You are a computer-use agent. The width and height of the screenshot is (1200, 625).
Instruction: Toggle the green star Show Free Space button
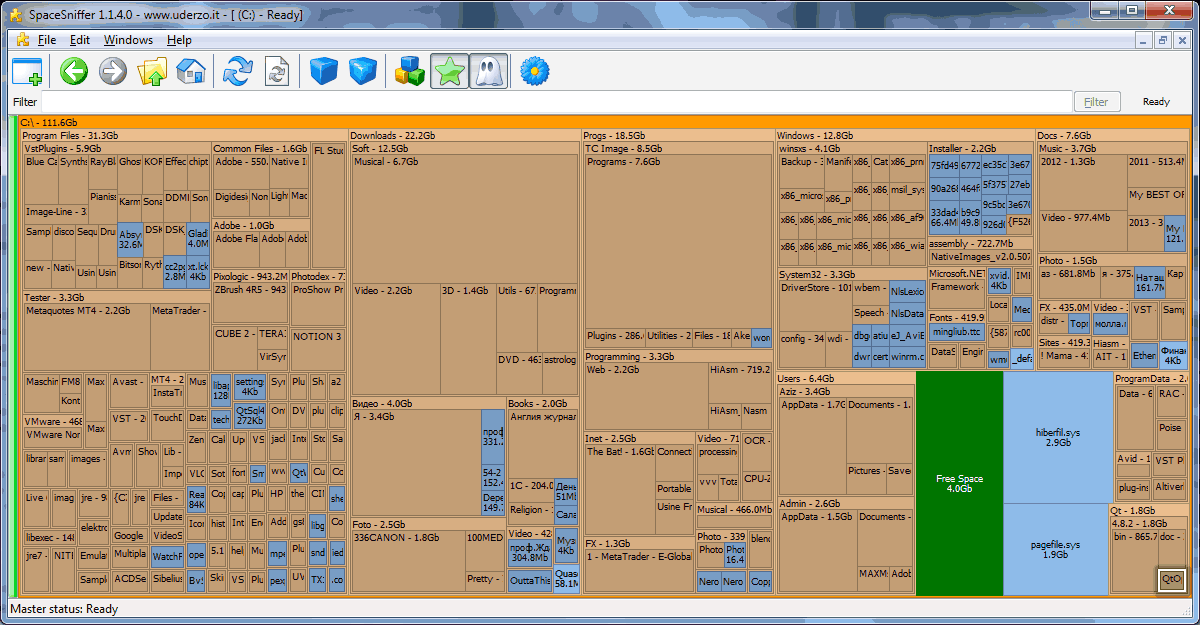pyautogui.click(x=449, y=71)
